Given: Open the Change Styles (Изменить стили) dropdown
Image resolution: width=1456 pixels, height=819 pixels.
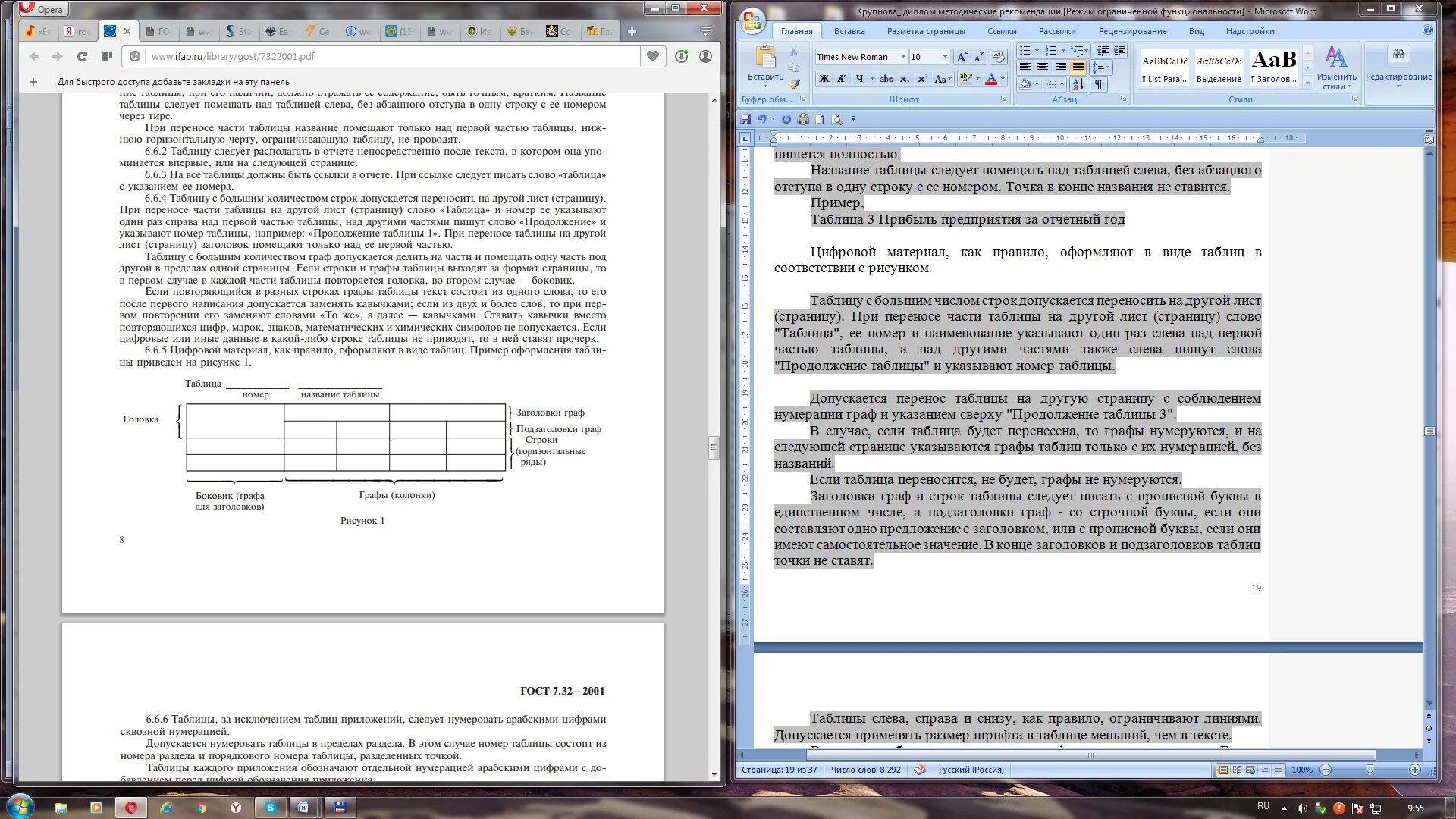Looking at the screenshot, I should point(1336,68).
